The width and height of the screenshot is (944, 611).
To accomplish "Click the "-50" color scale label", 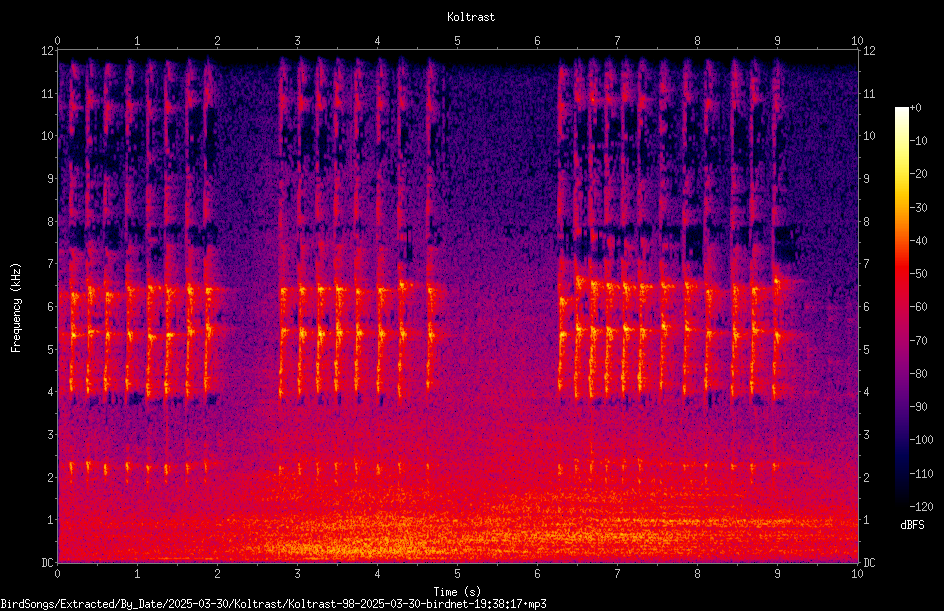I will [x=918, y=274].
